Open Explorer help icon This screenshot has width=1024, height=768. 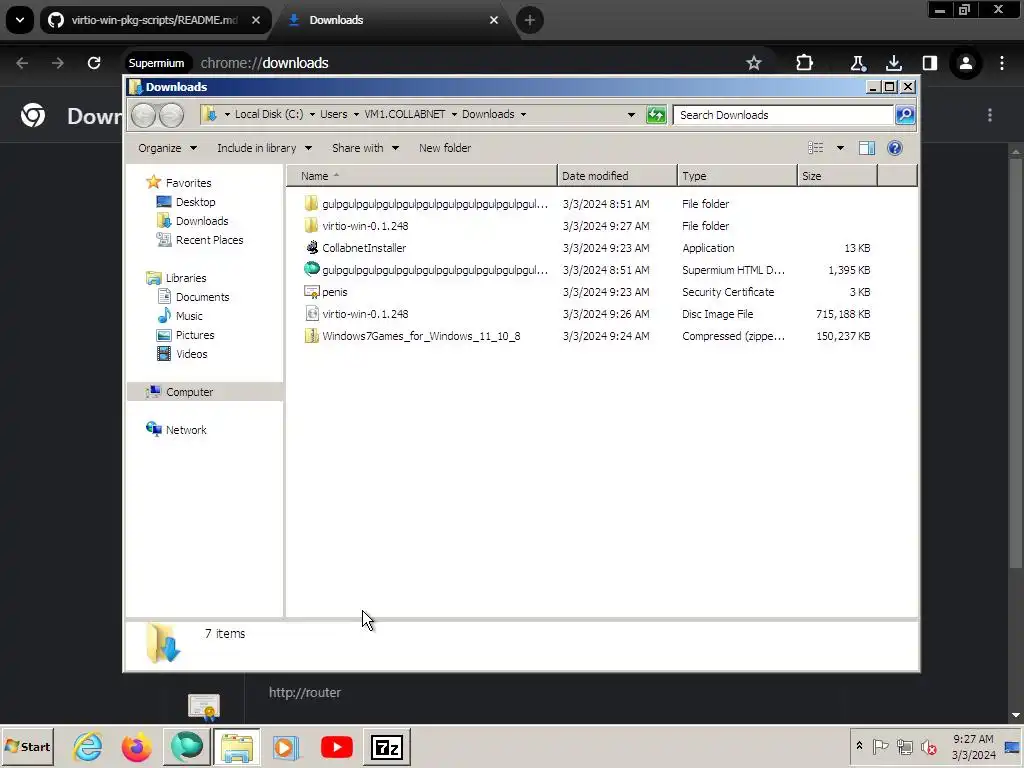895,148
